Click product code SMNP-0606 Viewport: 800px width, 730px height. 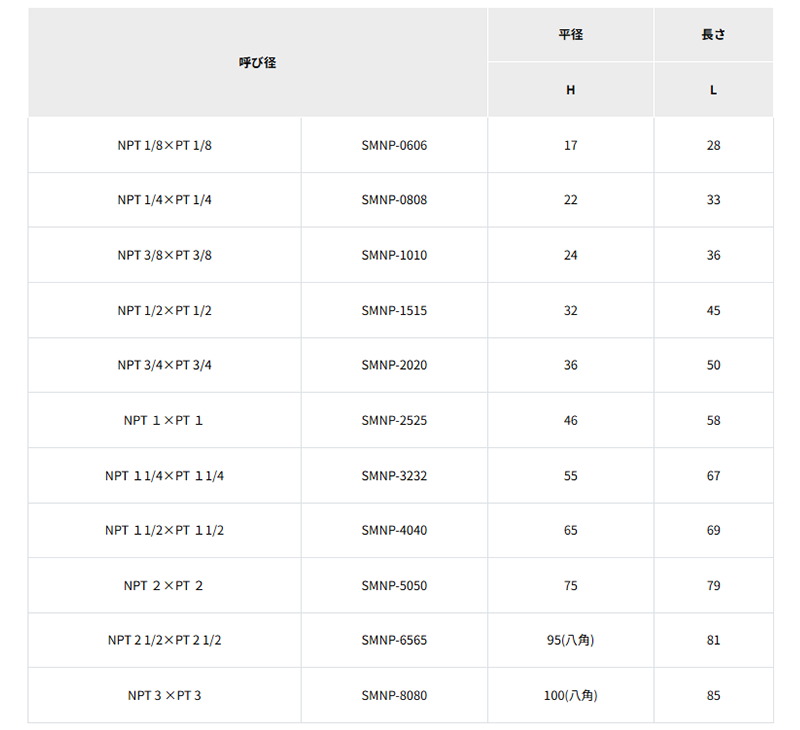[394, 145]
